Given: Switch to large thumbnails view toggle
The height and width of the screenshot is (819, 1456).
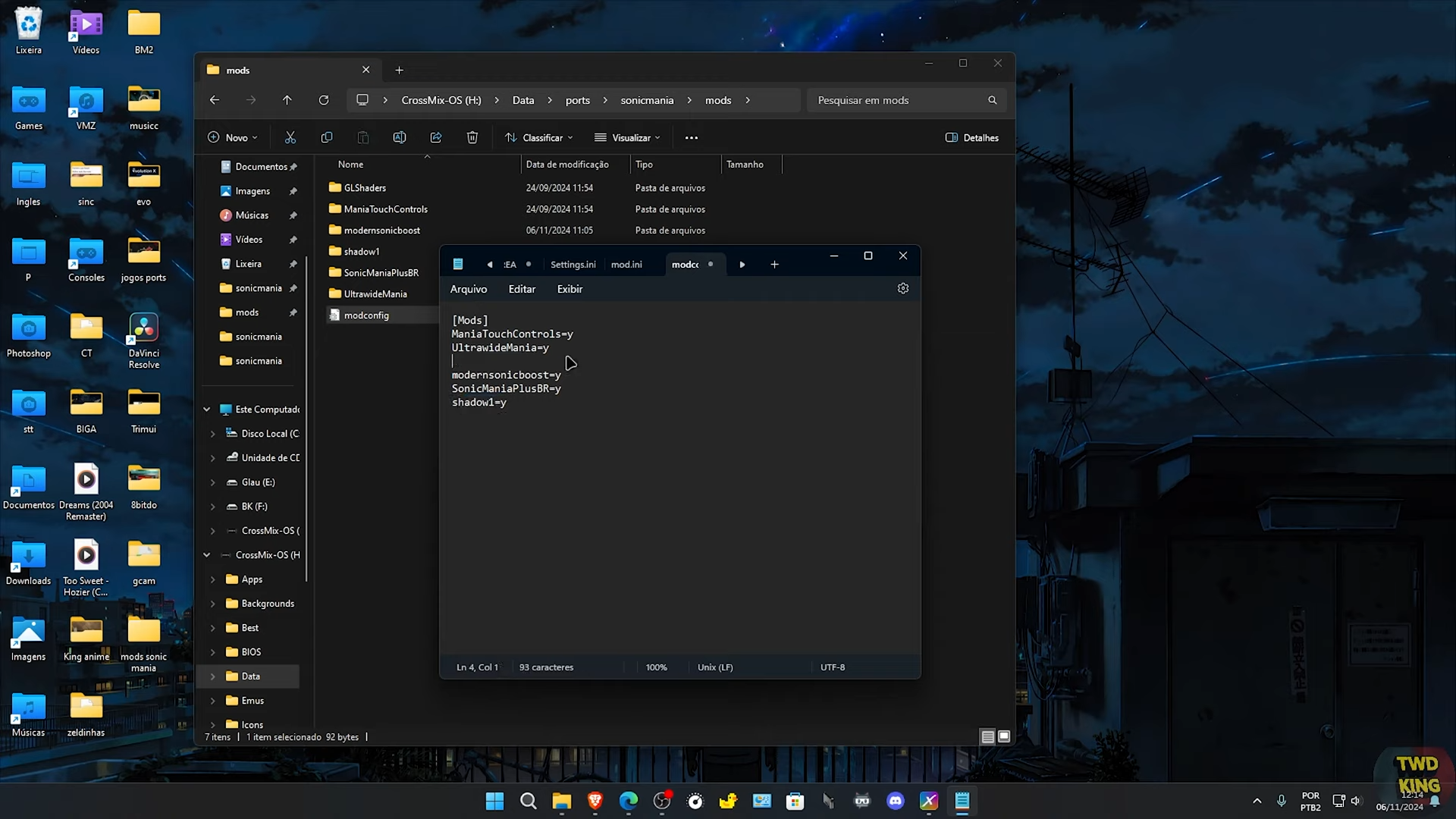Looking at the screenshot, I should (x=1004, y=736).
